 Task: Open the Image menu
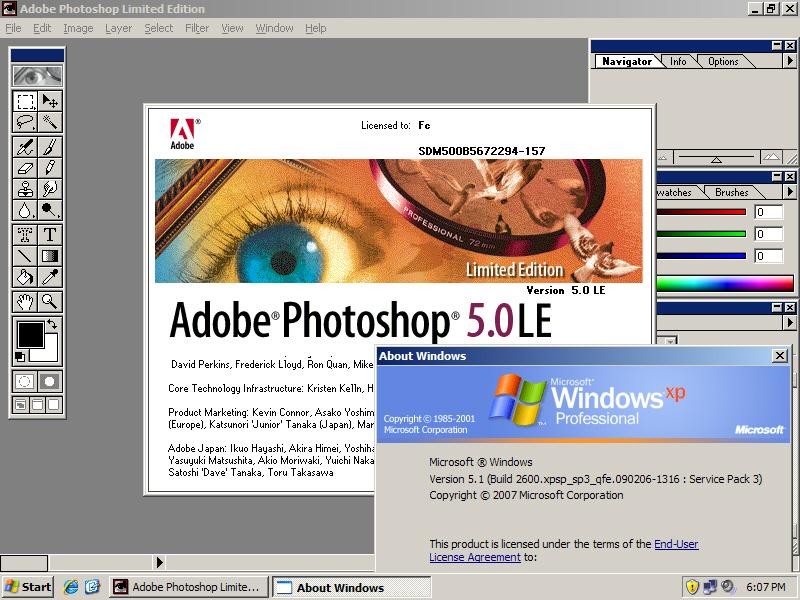78,28
